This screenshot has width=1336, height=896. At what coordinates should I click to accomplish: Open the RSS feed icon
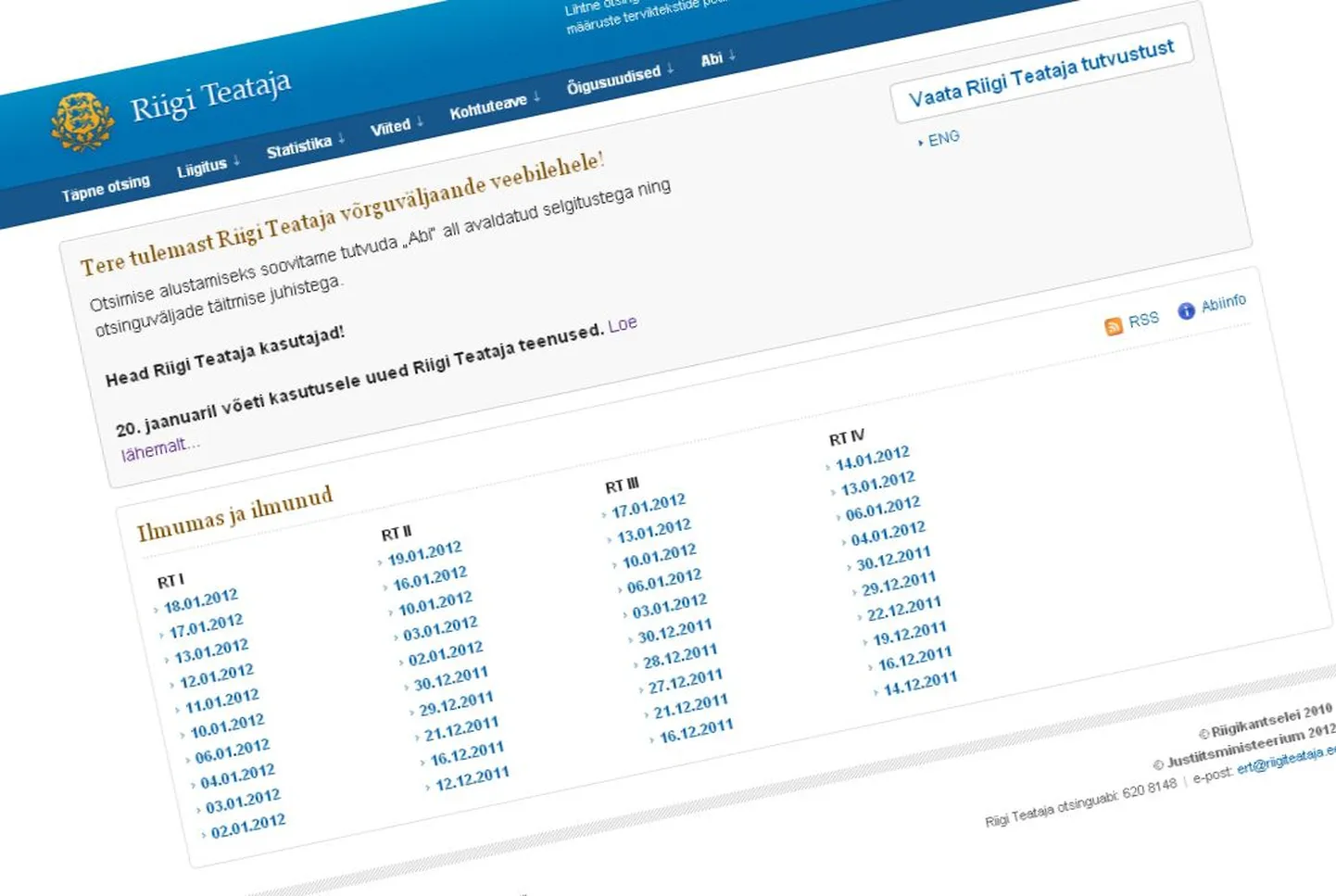(1113, 326)
